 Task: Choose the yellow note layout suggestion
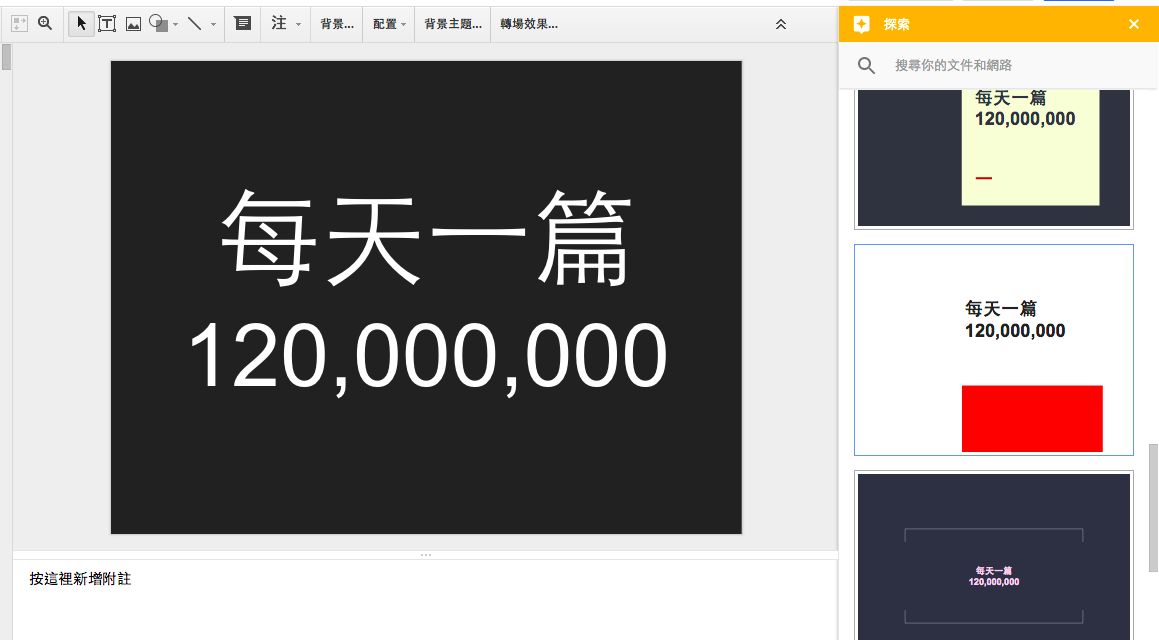tap(994, 158)
